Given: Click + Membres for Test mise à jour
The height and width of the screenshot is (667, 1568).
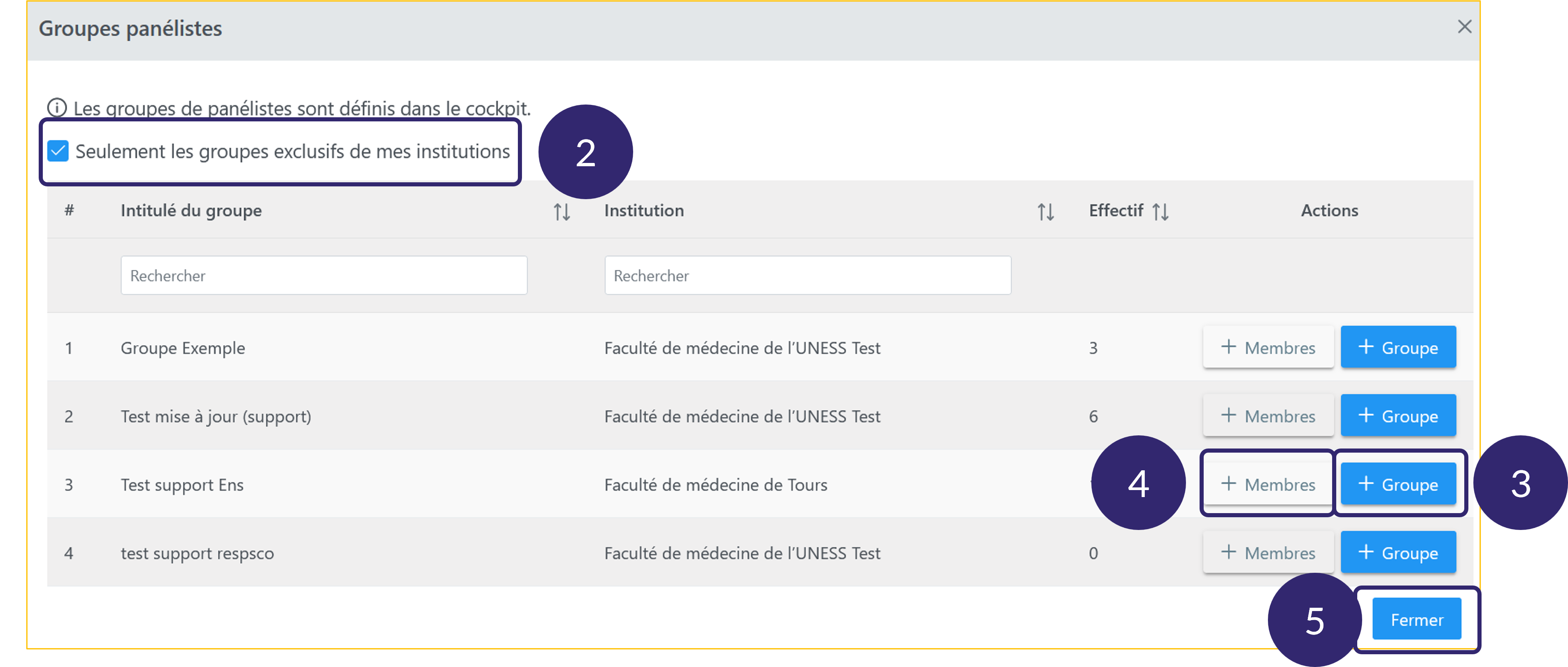Looking at the screenshot, I should (1268, 416).
